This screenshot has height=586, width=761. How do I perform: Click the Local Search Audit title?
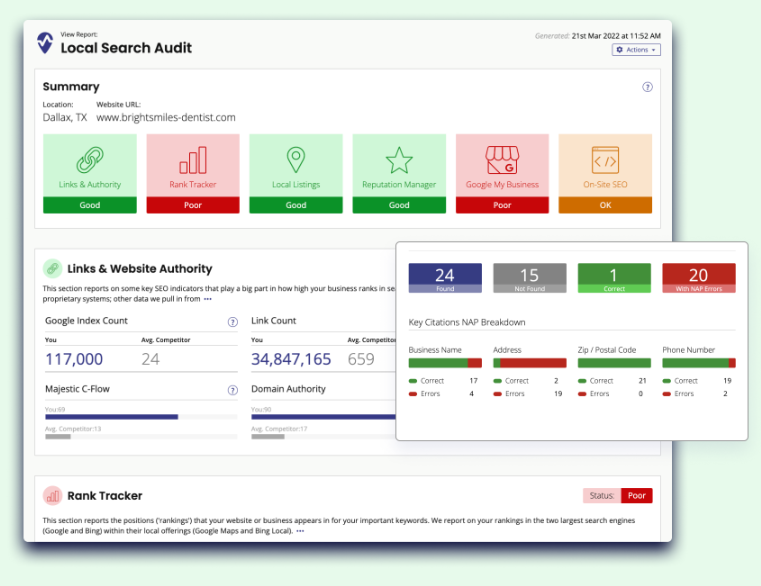pyautogui.click(x=126, y=48)
